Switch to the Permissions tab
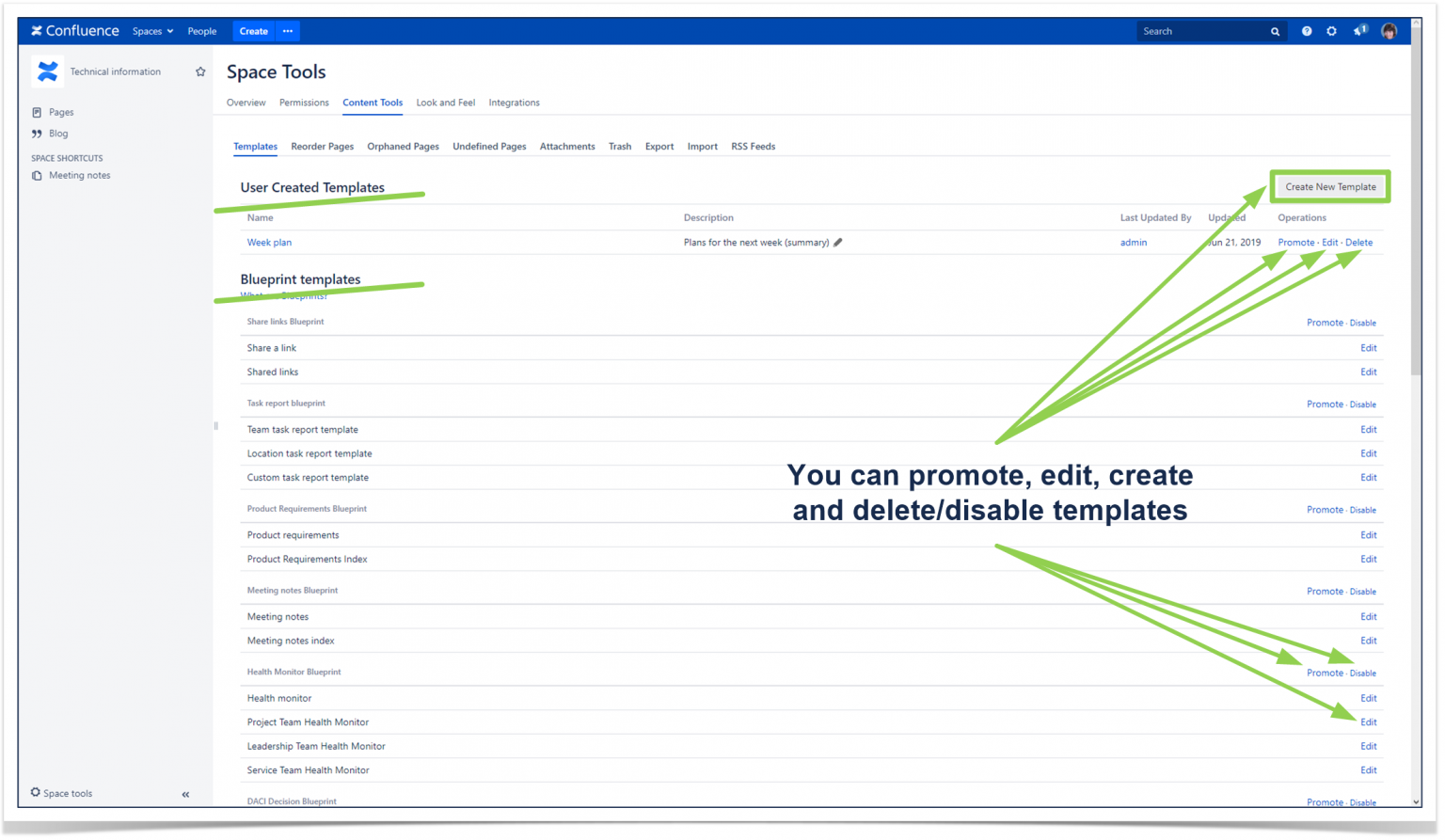The height and width of the screenshot is (840, 1445). pos(304,103)
